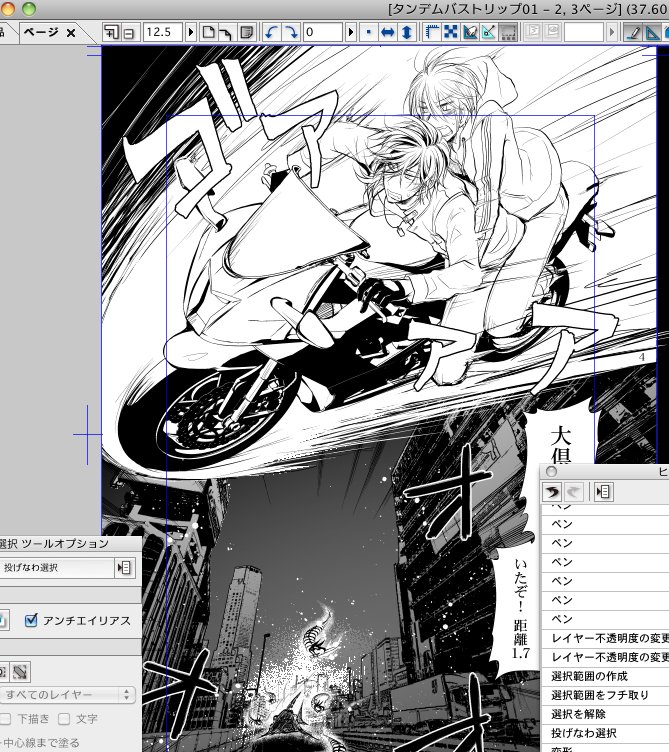
Task: Toggle the grid snap icon
Action: [508, 32]
